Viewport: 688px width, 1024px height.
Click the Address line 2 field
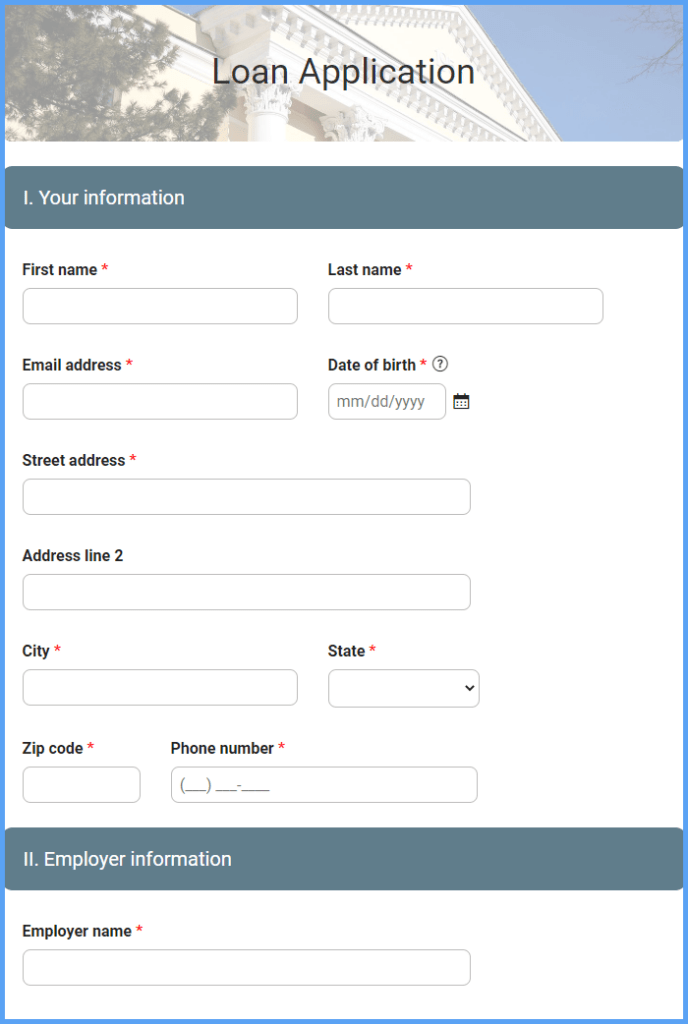click(246, 592)
